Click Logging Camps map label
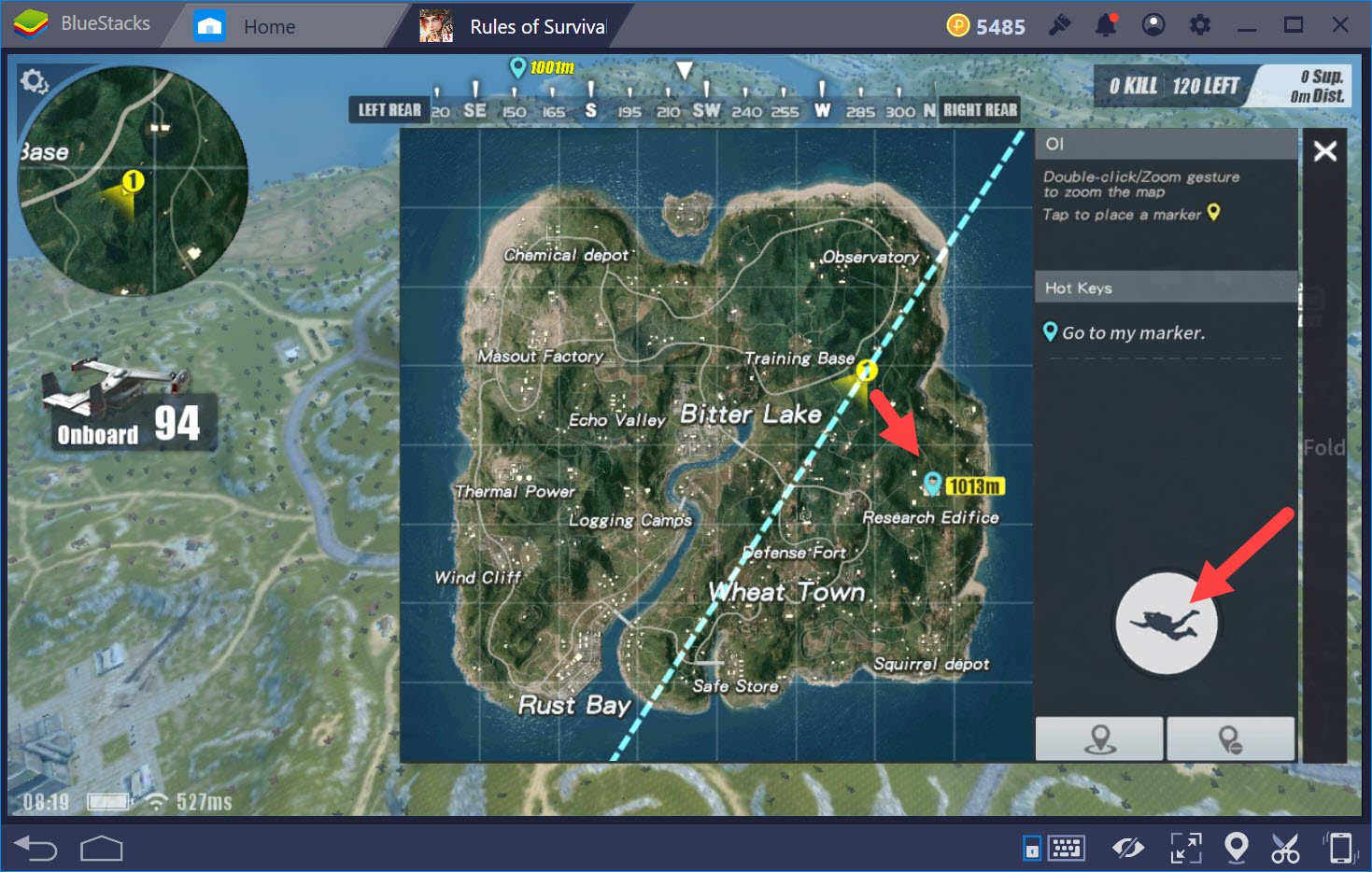1372x872 pixels. [x=630, y=520]
